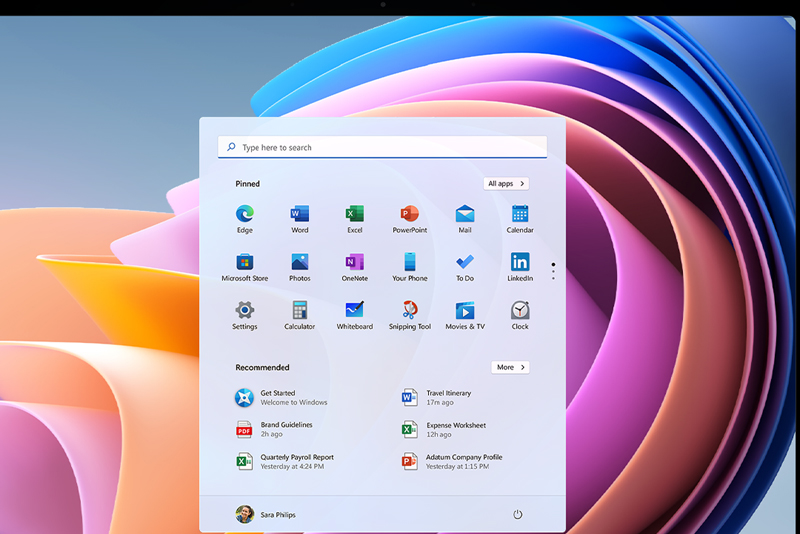
Task: Open the Quarterly Payroll Report spreadsheet
Action: 285,462
